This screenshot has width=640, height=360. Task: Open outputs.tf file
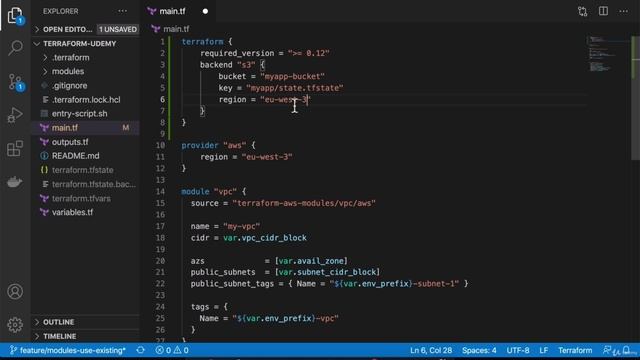point(86,142)
